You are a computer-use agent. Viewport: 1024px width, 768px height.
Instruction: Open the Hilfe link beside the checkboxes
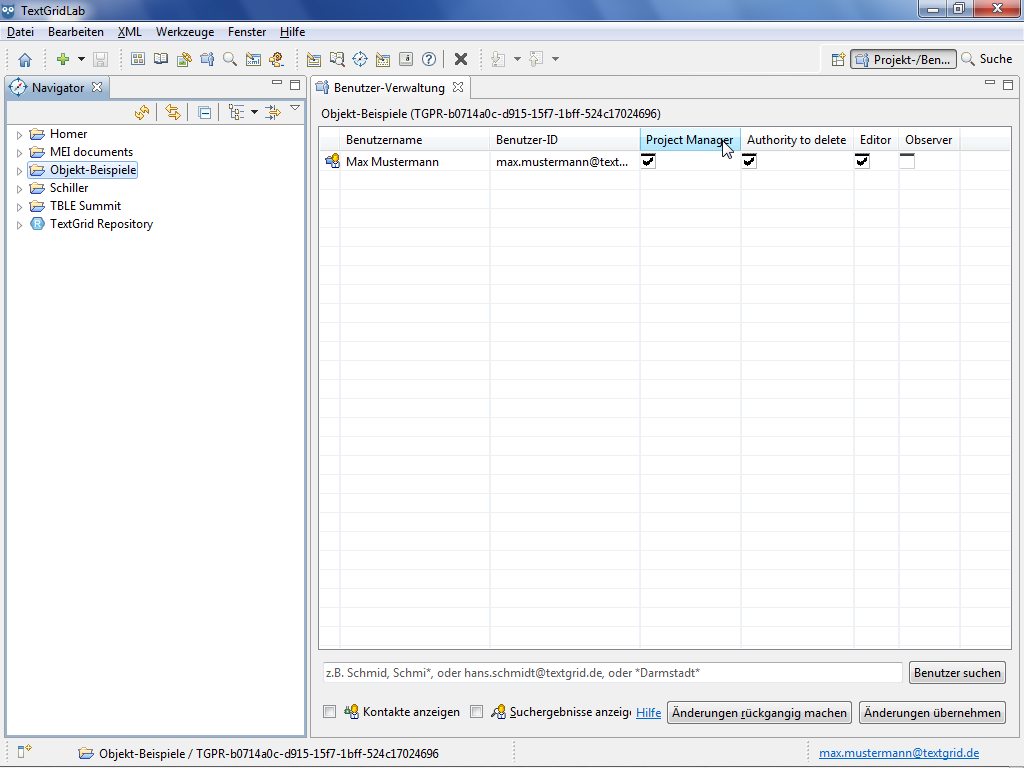pyautogui.click(x=648, y=713)
